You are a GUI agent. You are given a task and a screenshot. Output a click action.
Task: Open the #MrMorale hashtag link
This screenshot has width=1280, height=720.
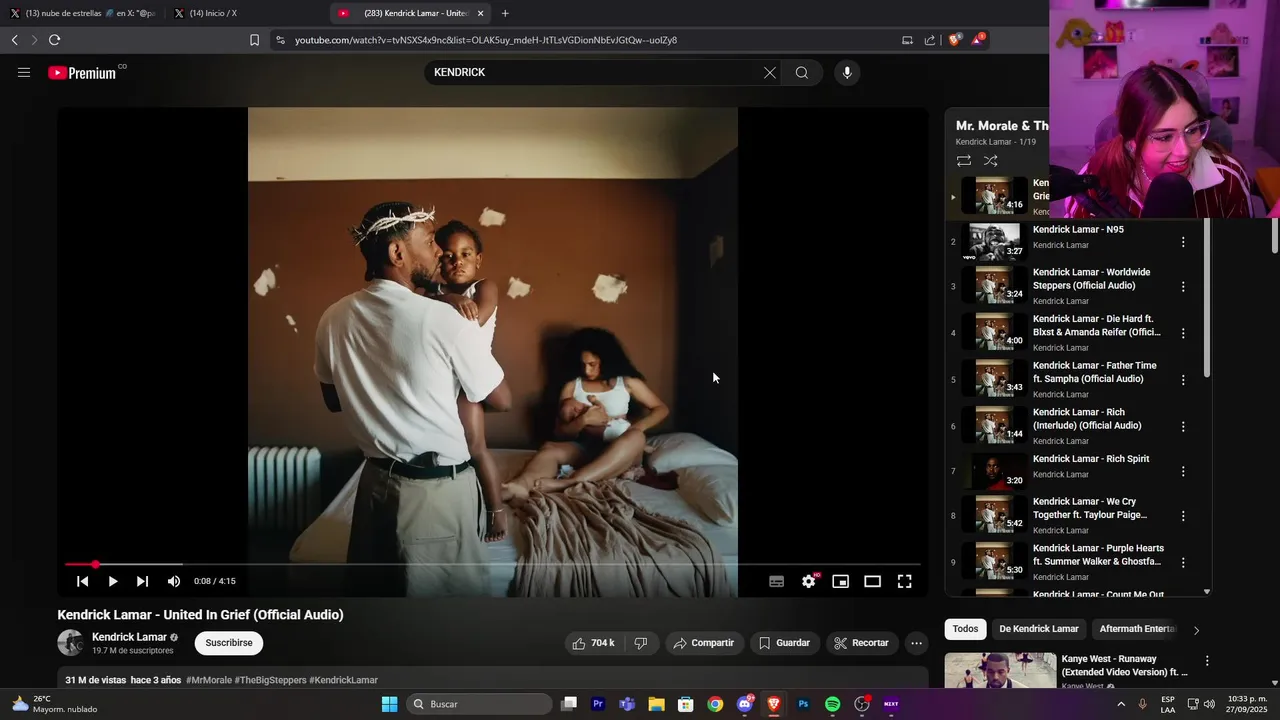click(208, 680)
